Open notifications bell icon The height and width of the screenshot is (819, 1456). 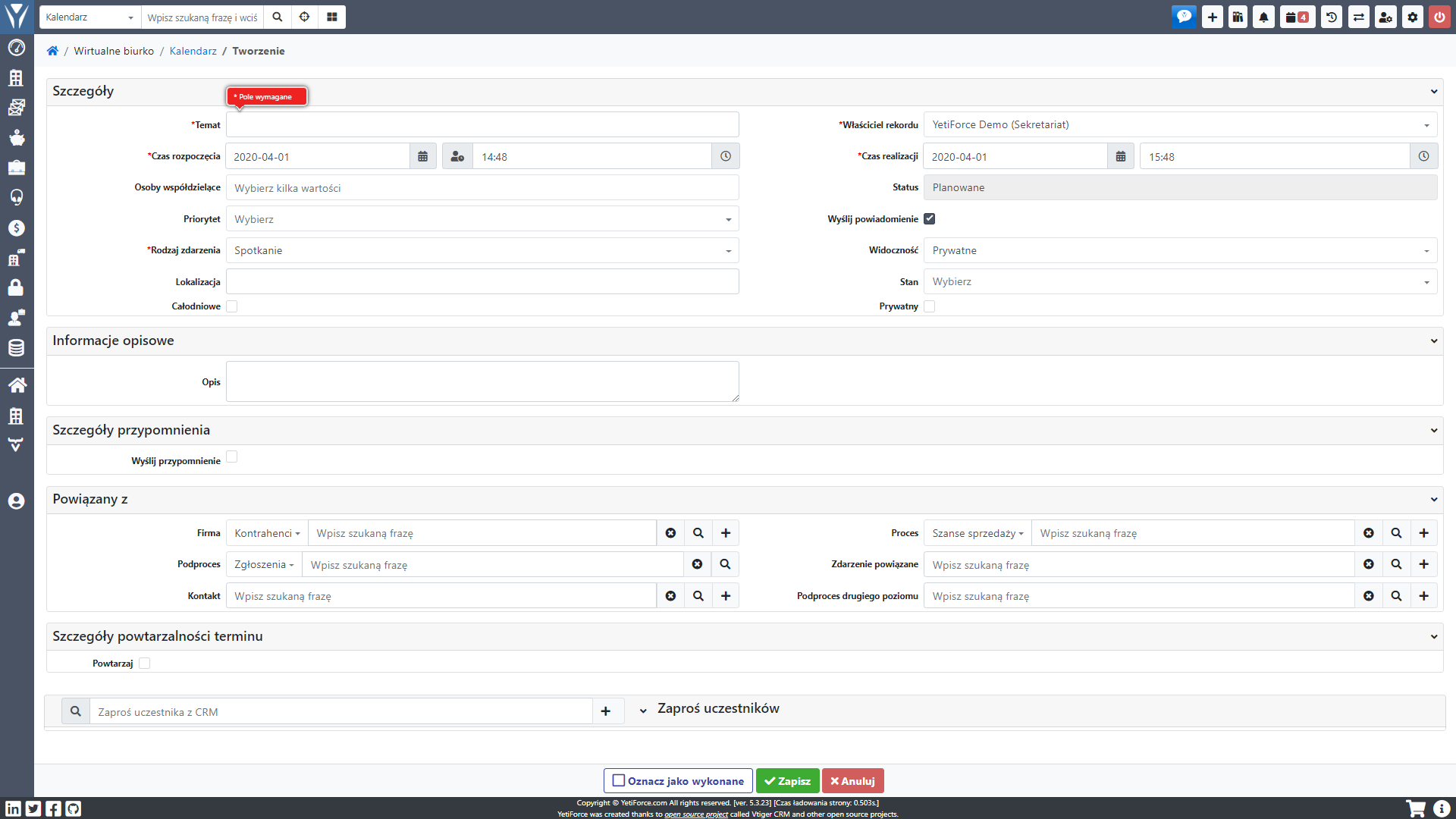(1263, 17)
